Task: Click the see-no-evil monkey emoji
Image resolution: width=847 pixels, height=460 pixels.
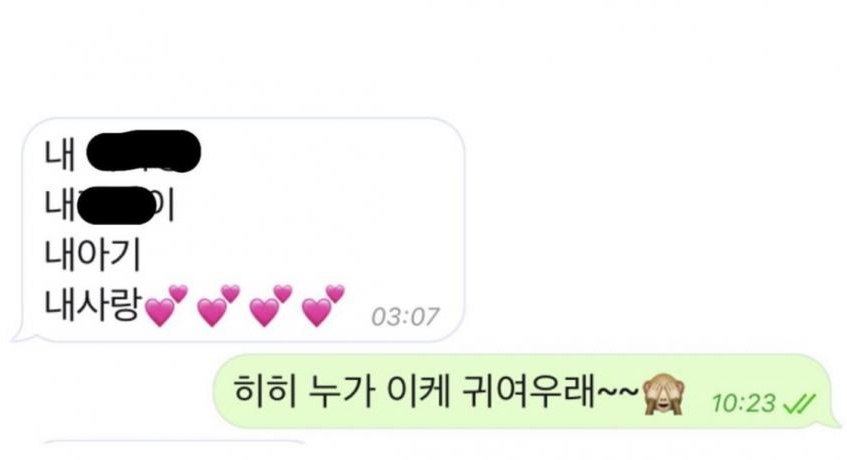Action: 664,396
